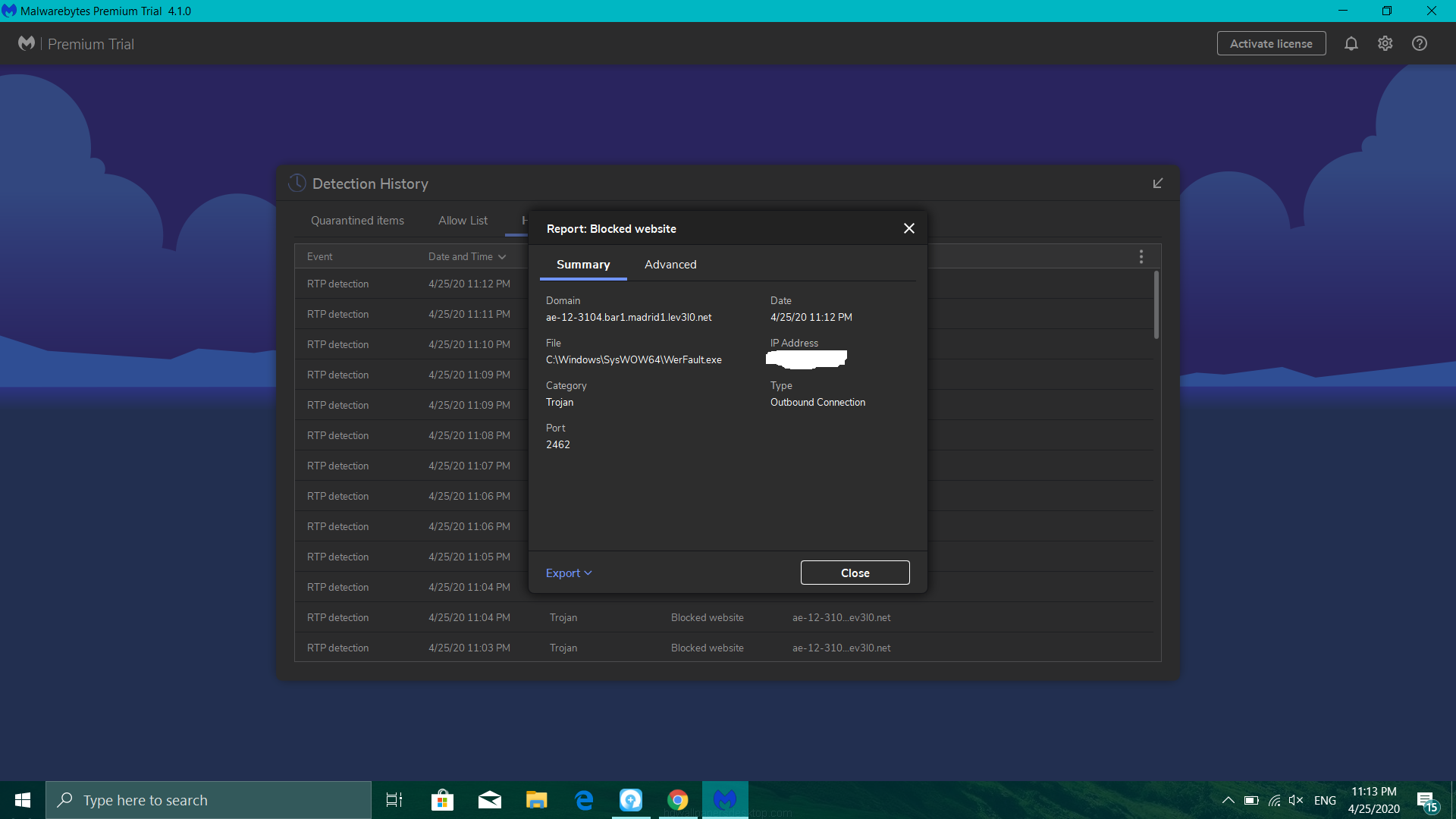Click the Activate license button

click(1271, 44)
